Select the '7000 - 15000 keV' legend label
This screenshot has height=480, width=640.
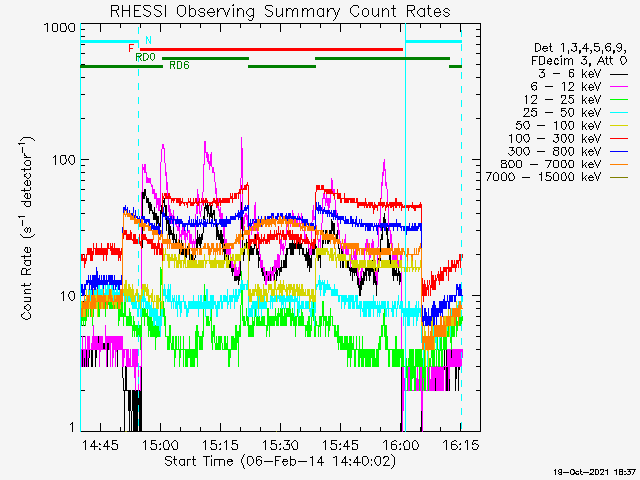[x=543, y=177]
